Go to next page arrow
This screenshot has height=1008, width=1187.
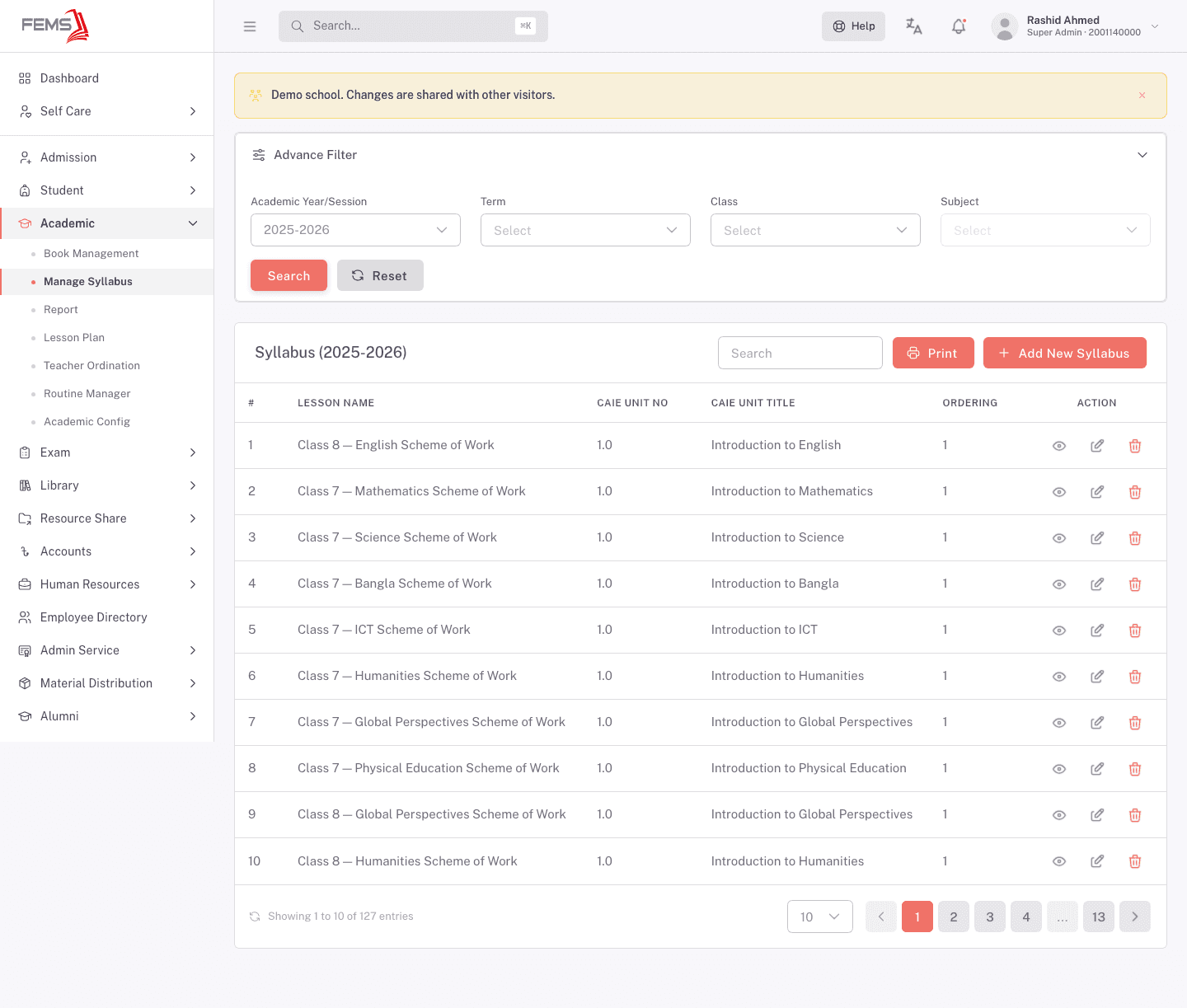[1135, 917]
